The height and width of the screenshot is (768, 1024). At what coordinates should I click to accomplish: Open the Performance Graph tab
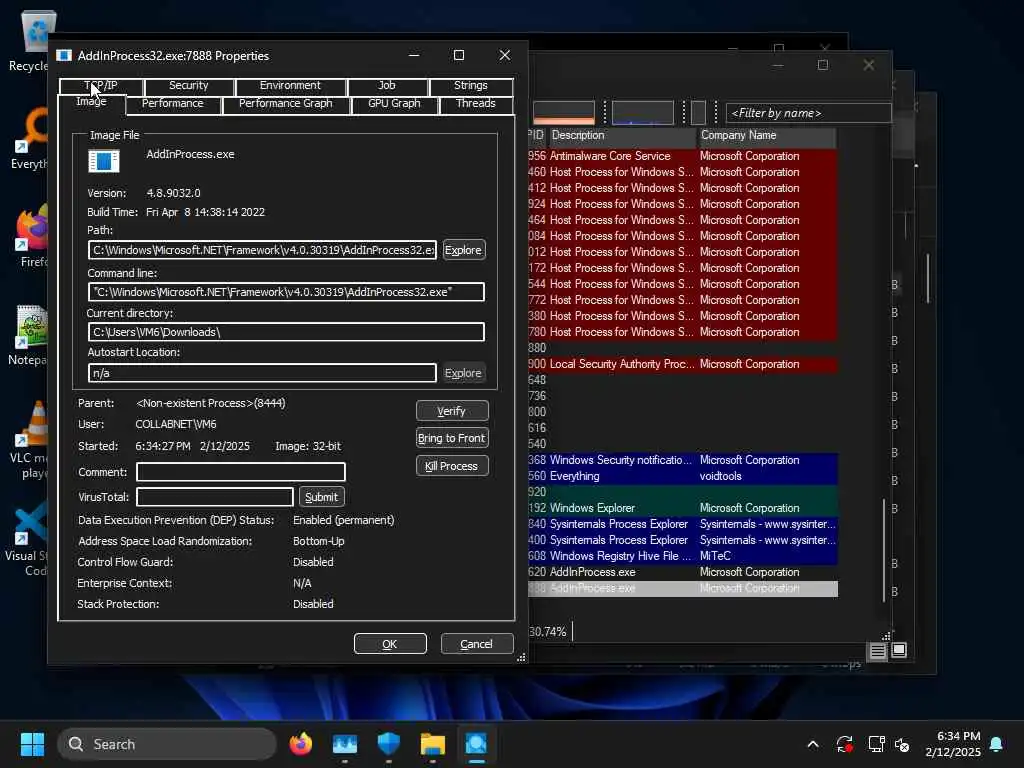286,104
